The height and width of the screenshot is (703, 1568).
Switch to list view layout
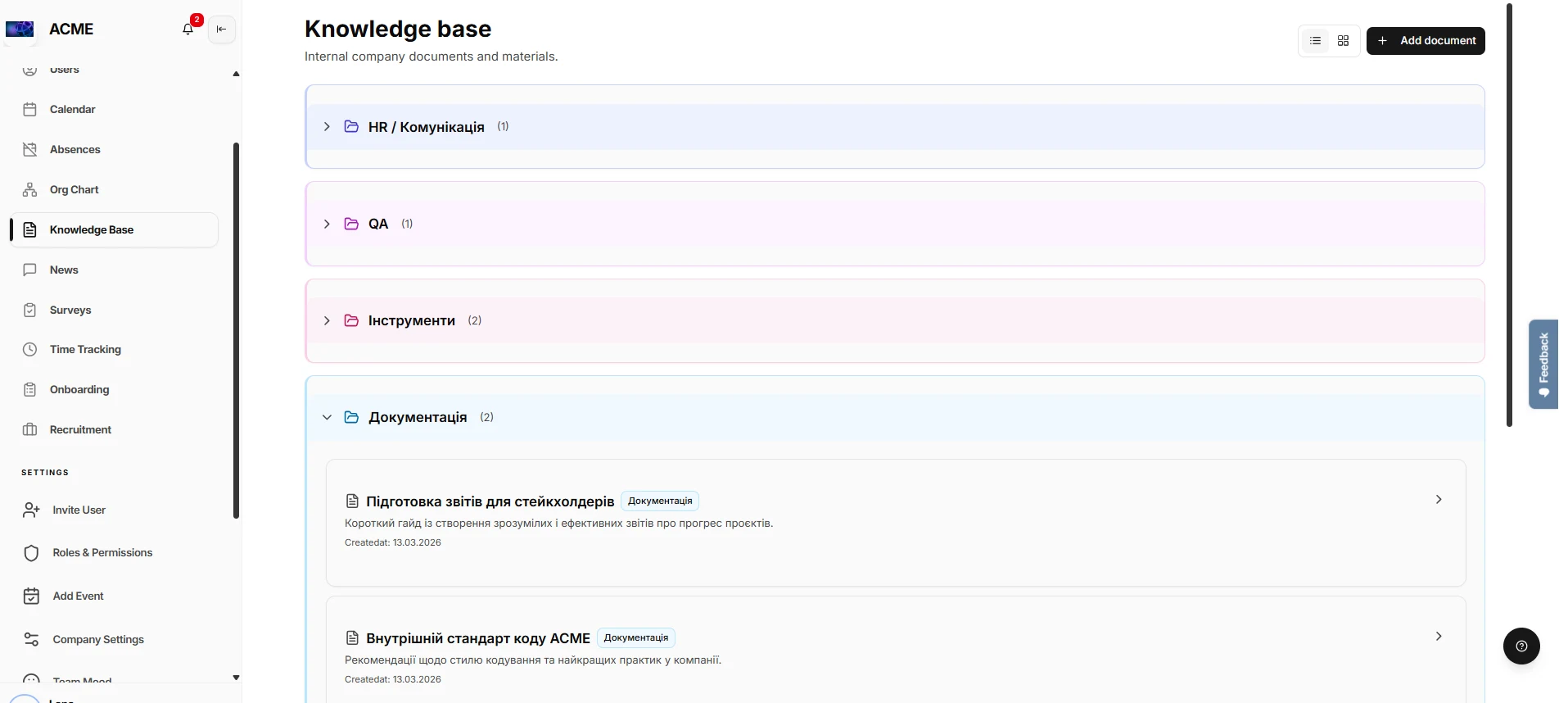tap(1315, 40)
